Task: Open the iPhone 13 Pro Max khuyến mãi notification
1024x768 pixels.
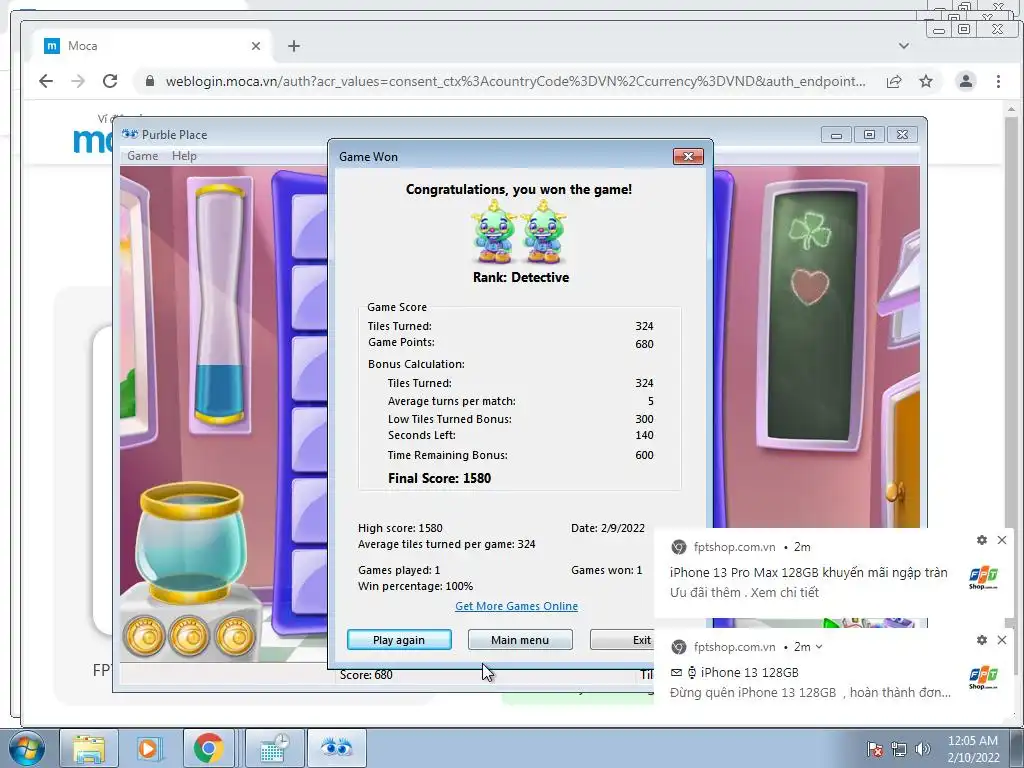Action: click(808, 573)
